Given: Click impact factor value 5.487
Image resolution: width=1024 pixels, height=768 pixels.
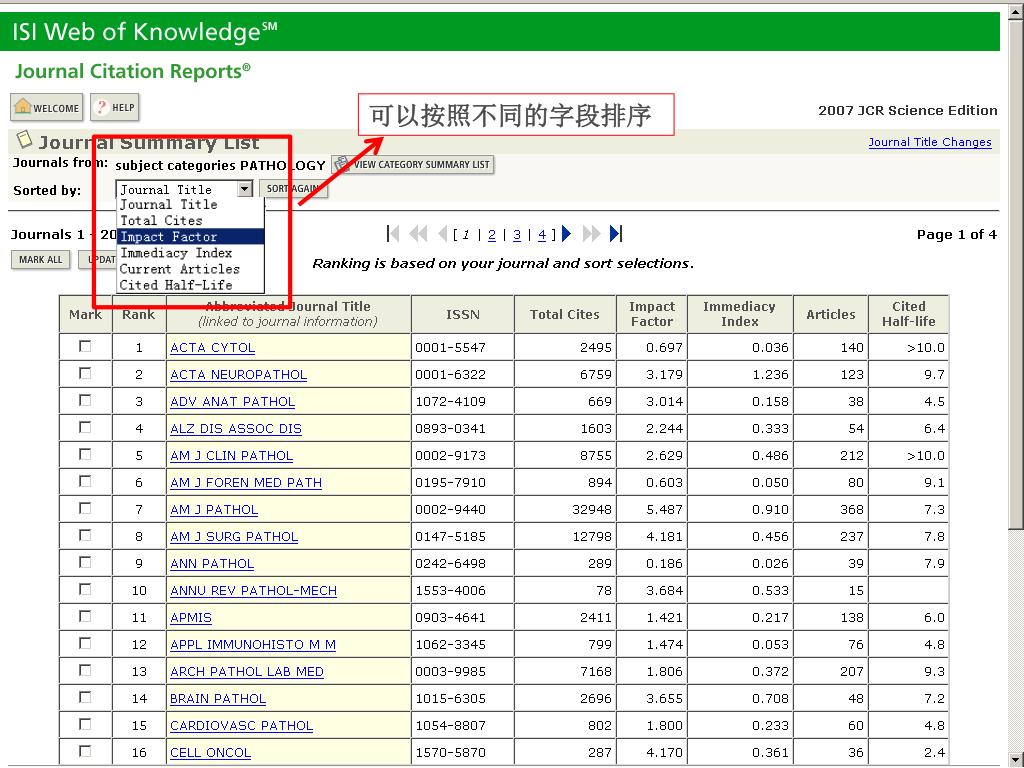Looking at the screenshot, I should [664, 510].
